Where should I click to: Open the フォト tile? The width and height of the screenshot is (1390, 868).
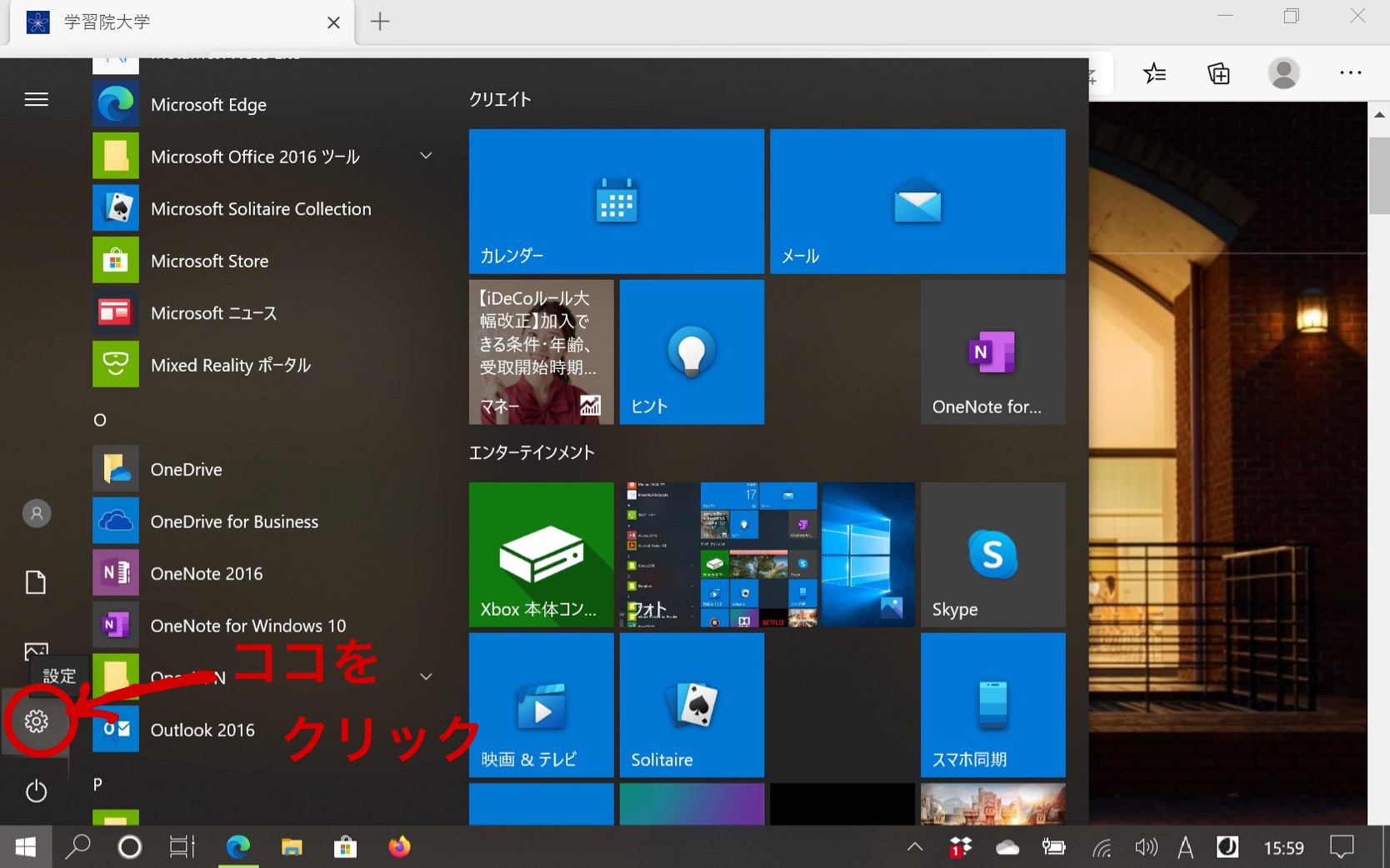(x=767, y=555)
